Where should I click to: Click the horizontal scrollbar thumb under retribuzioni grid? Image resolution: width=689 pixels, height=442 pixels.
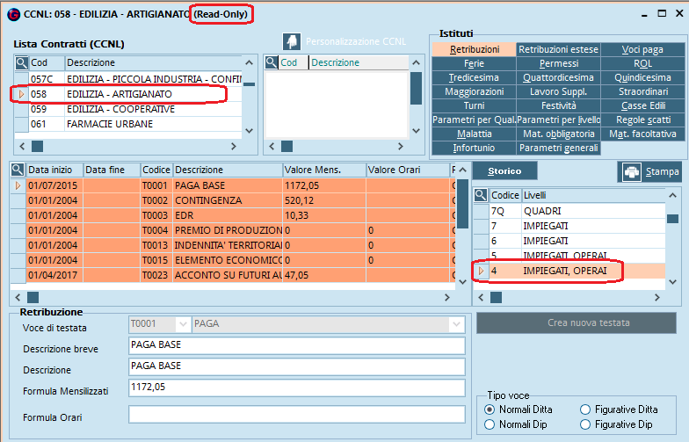coord(33,297)
